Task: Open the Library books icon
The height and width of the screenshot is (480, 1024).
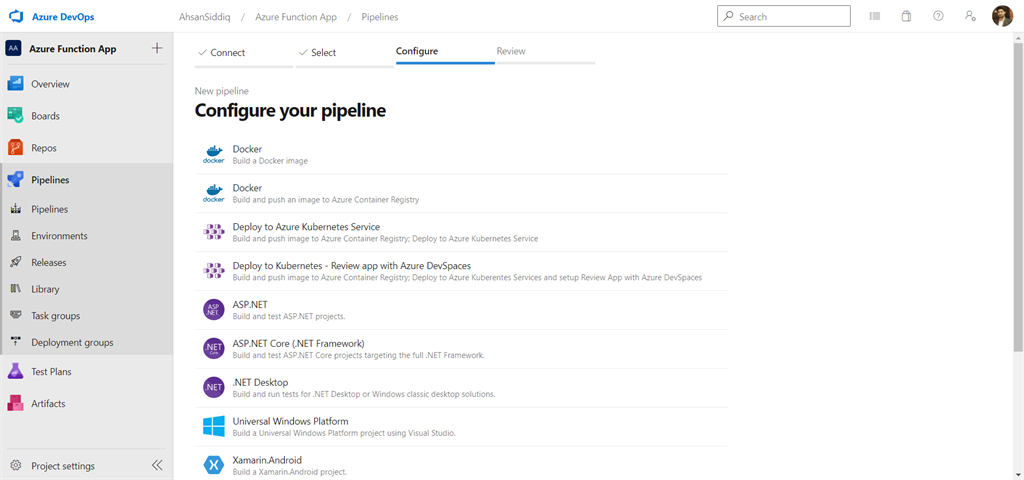Action: tap(16, 289)
